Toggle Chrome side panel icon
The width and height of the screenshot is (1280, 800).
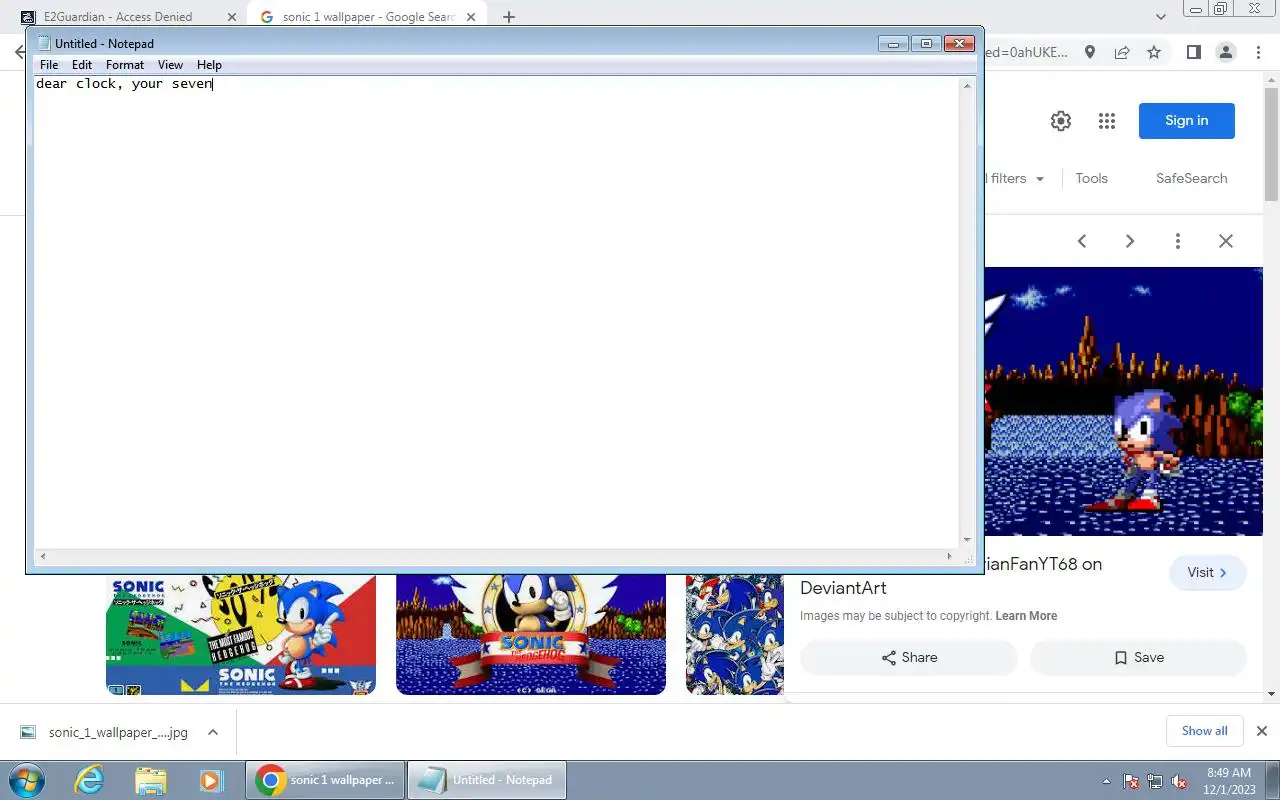pyautogui.click(x=1193, y=52)
